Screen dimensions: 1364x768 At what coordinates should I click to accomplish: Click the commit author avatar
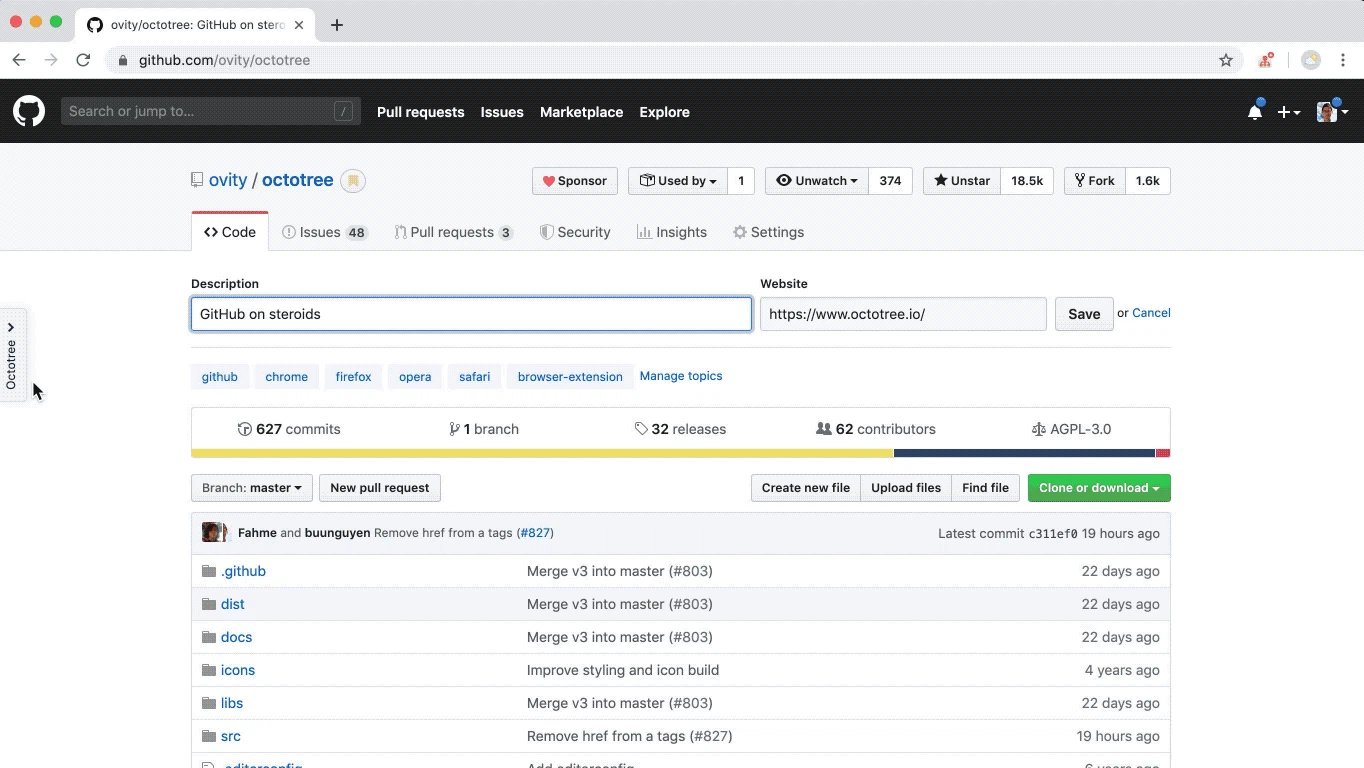click(214, 532)
